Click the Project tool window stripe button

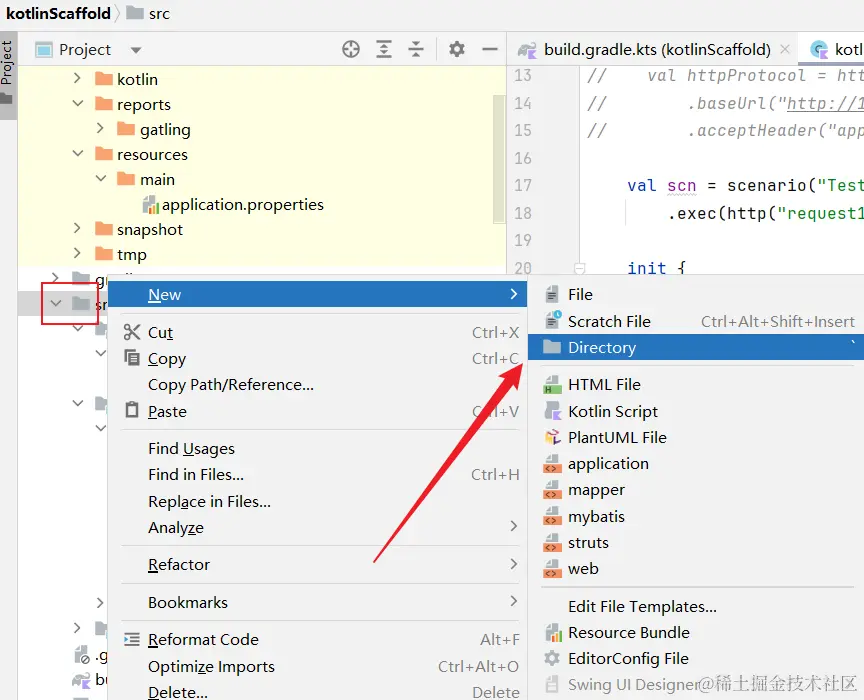coord(7,74)
